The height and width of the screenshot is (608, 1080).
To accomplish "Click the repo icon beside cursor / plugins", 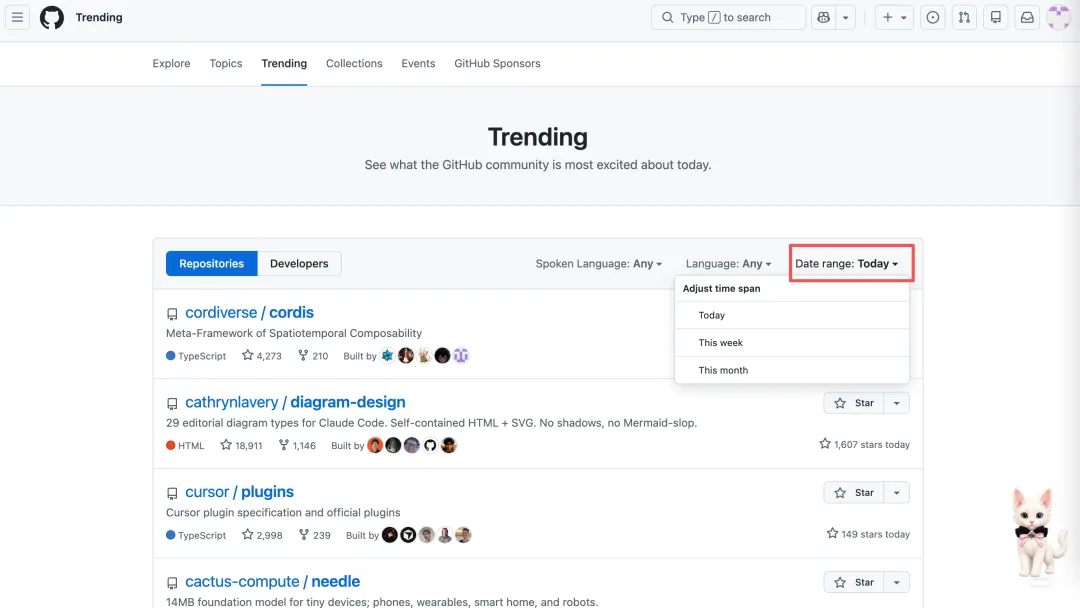I will 172,493.
